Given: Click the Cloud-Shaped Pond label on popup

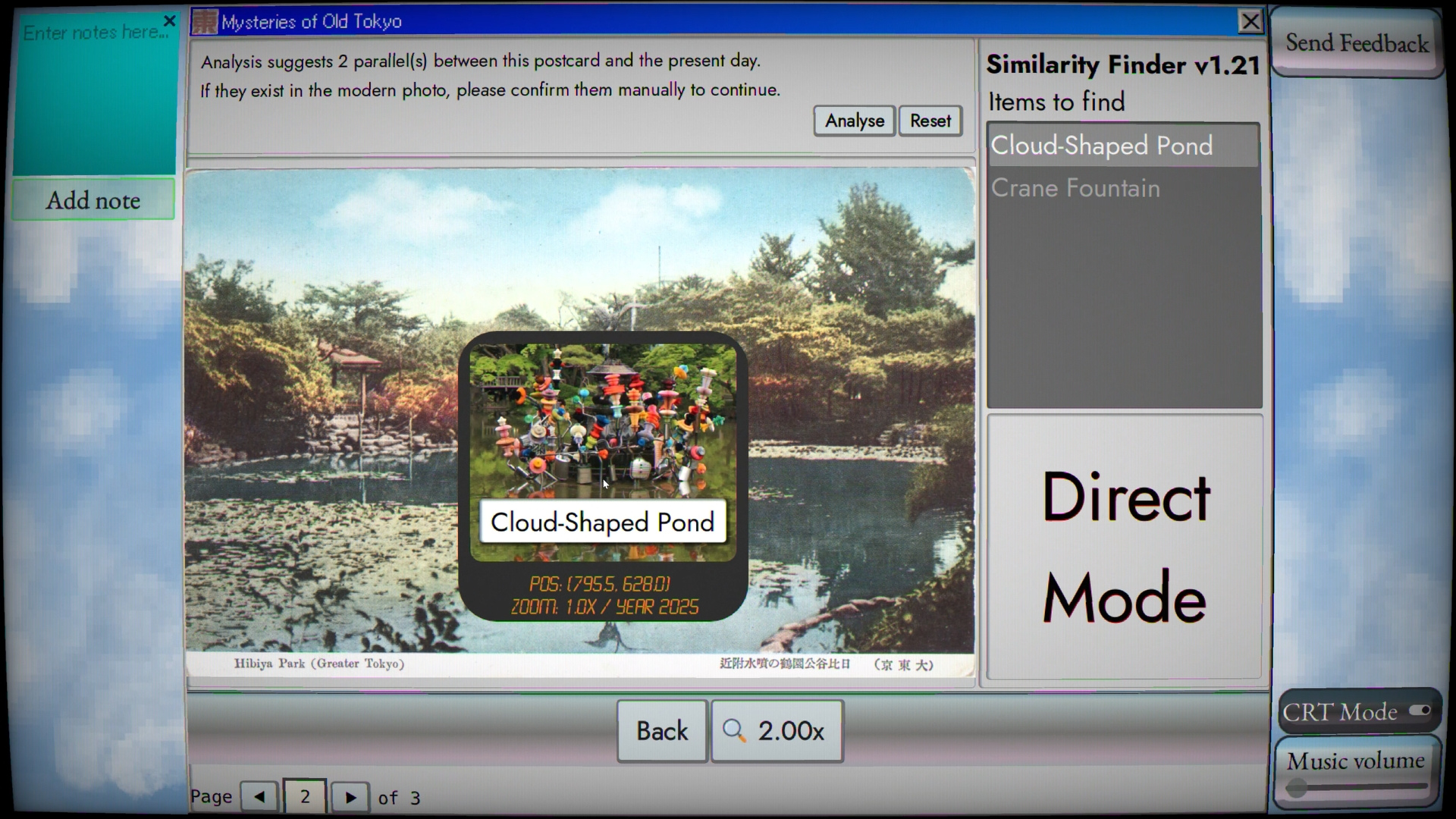Looking at the screenshot, I should [x=603, y=522].
